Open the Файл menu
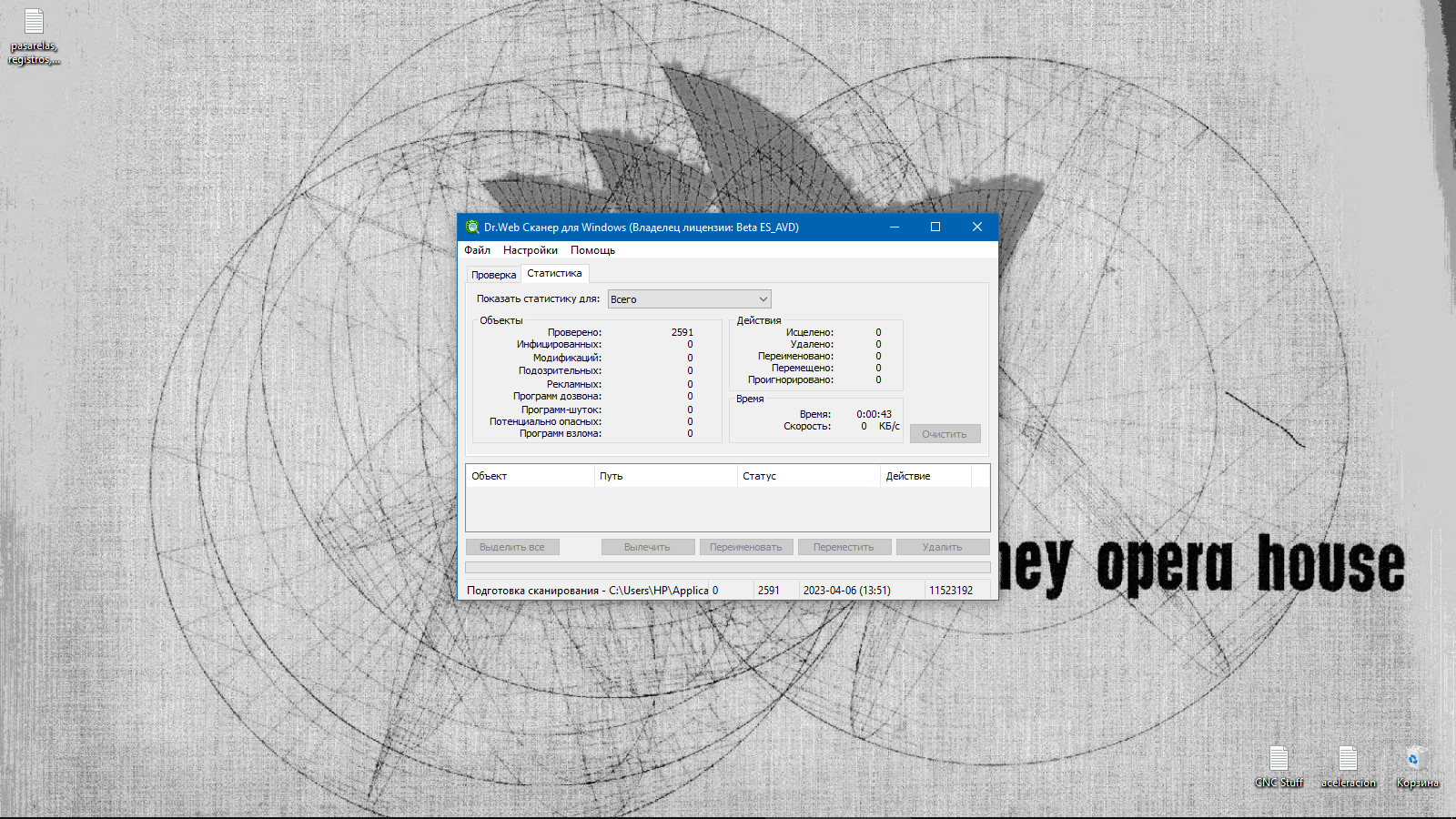Screen dimensions: 1456x819 477,250
